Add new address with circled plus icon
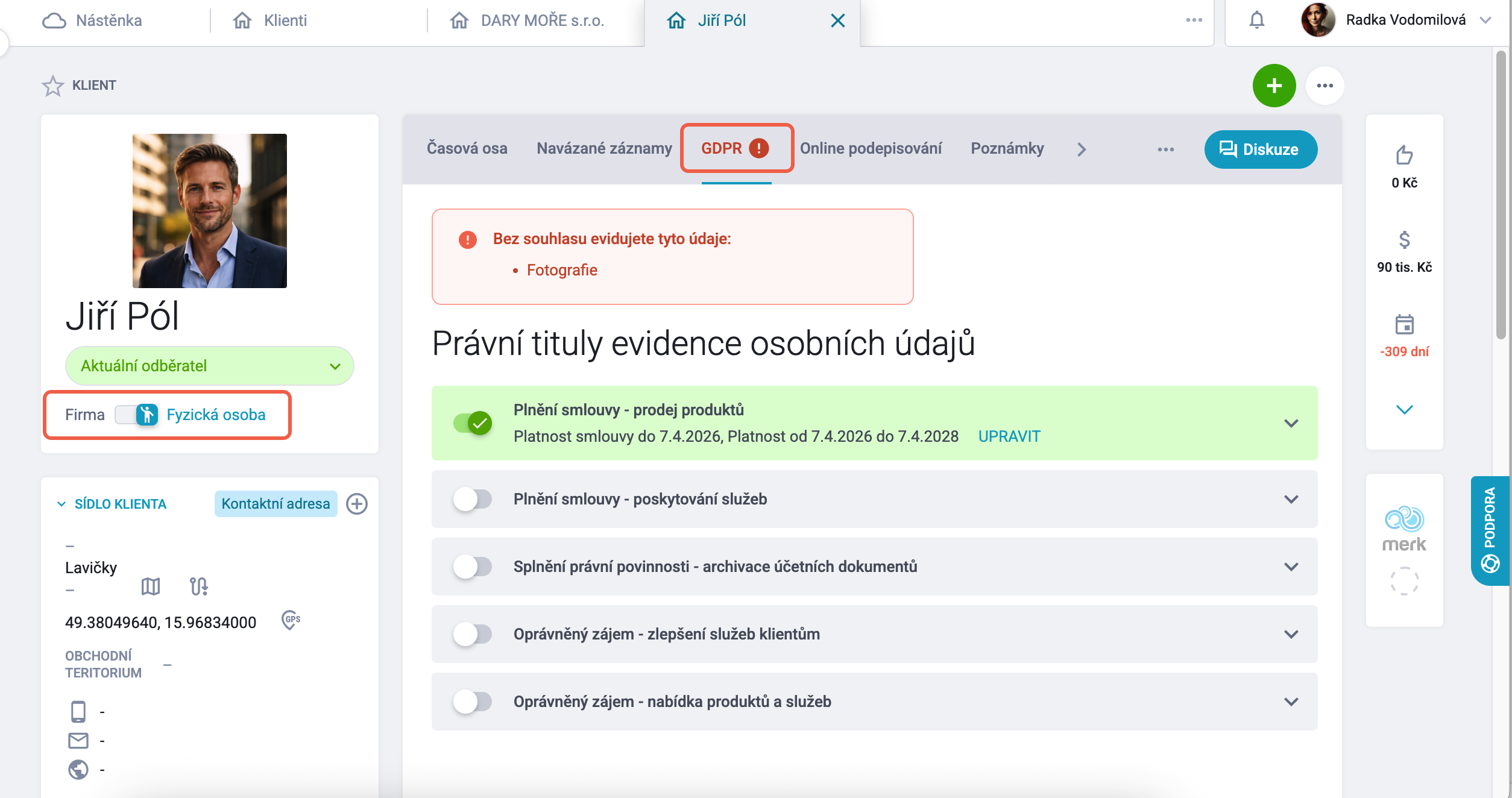1512x798 pixels. click(357, 504)
